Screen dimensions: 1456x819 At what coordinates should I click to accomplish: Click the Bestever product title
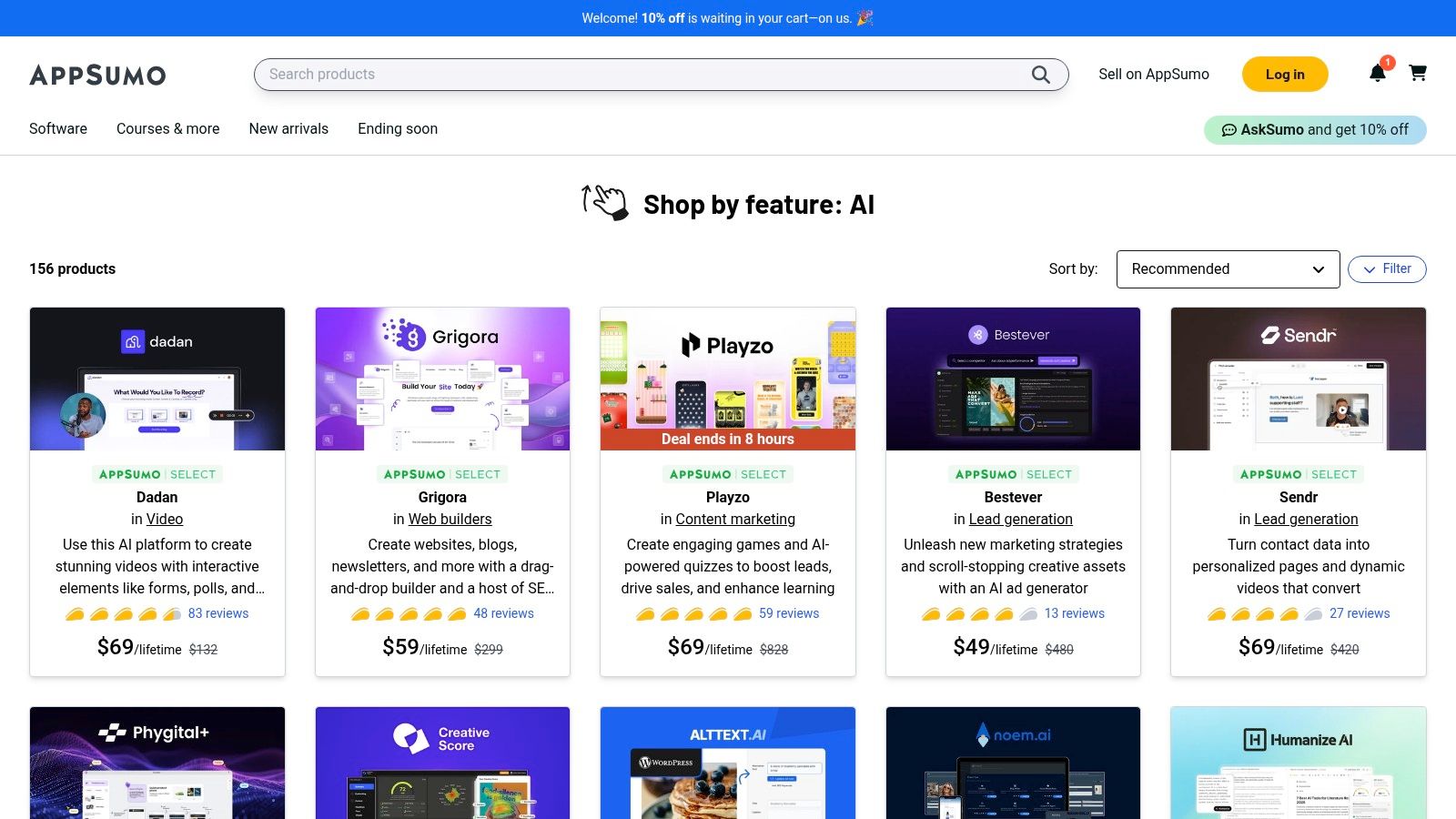click(x=1013, y=498)
